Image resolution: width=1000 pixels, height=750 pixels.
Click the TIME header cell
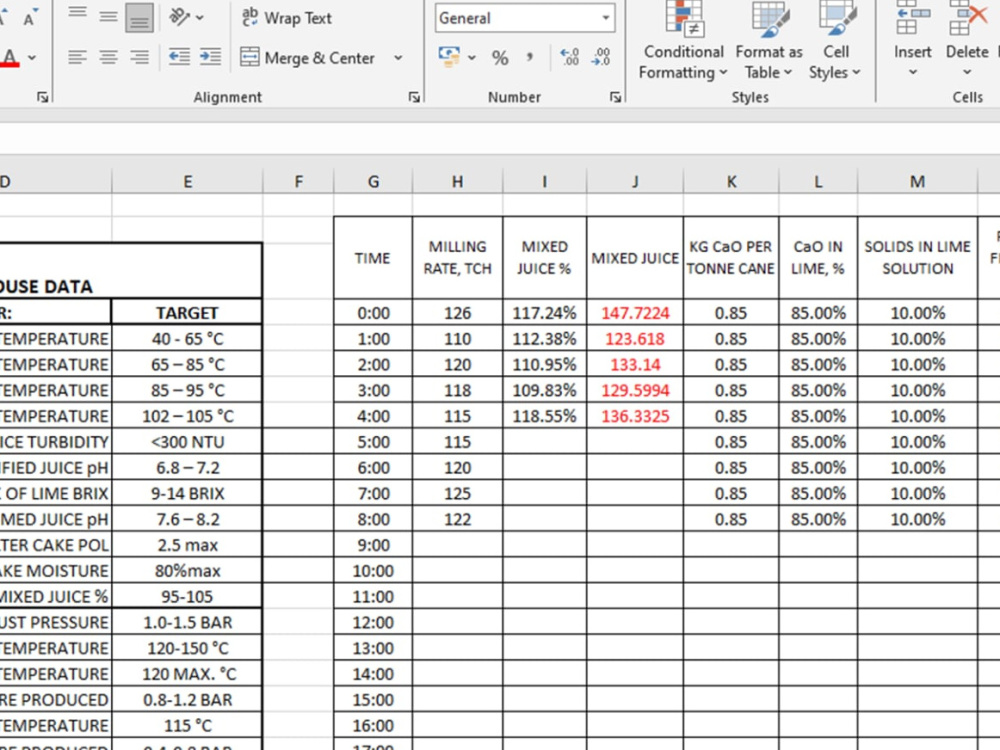(373, 258)
